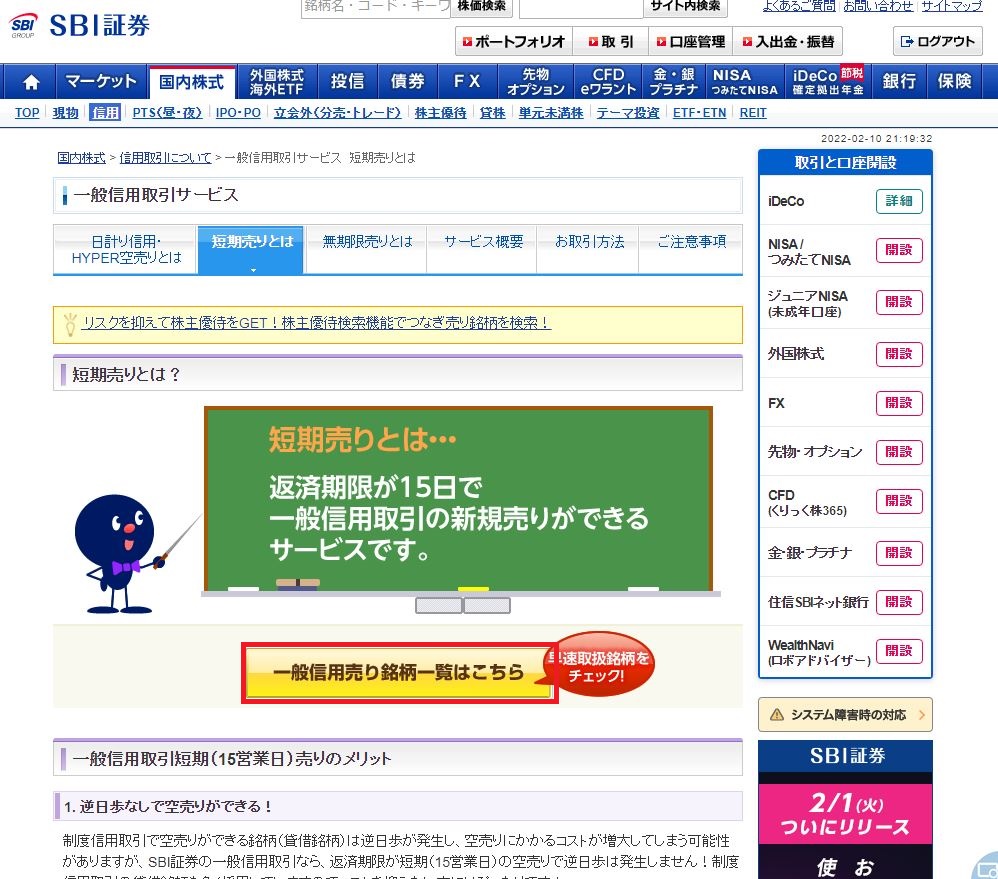Select the 債券 main tab
This screenshot has width=998, height=879.
[407, 81]
